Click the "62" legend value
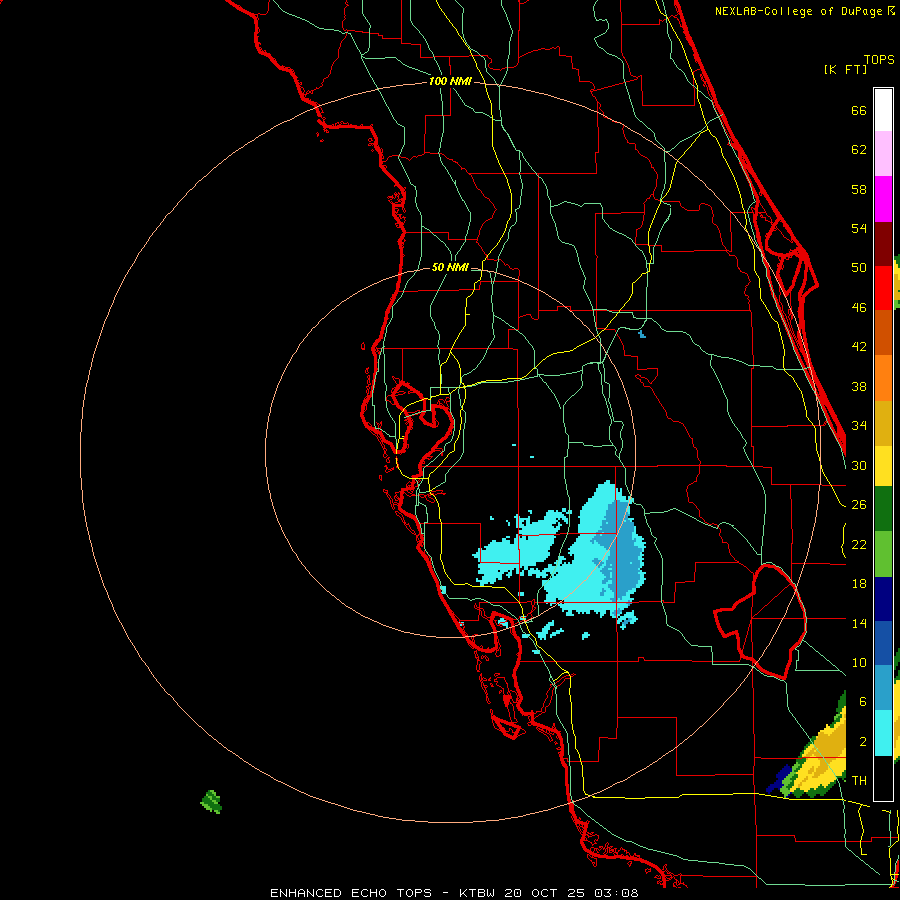Screen dimensions: 900x900 click(x=859, y=150)
